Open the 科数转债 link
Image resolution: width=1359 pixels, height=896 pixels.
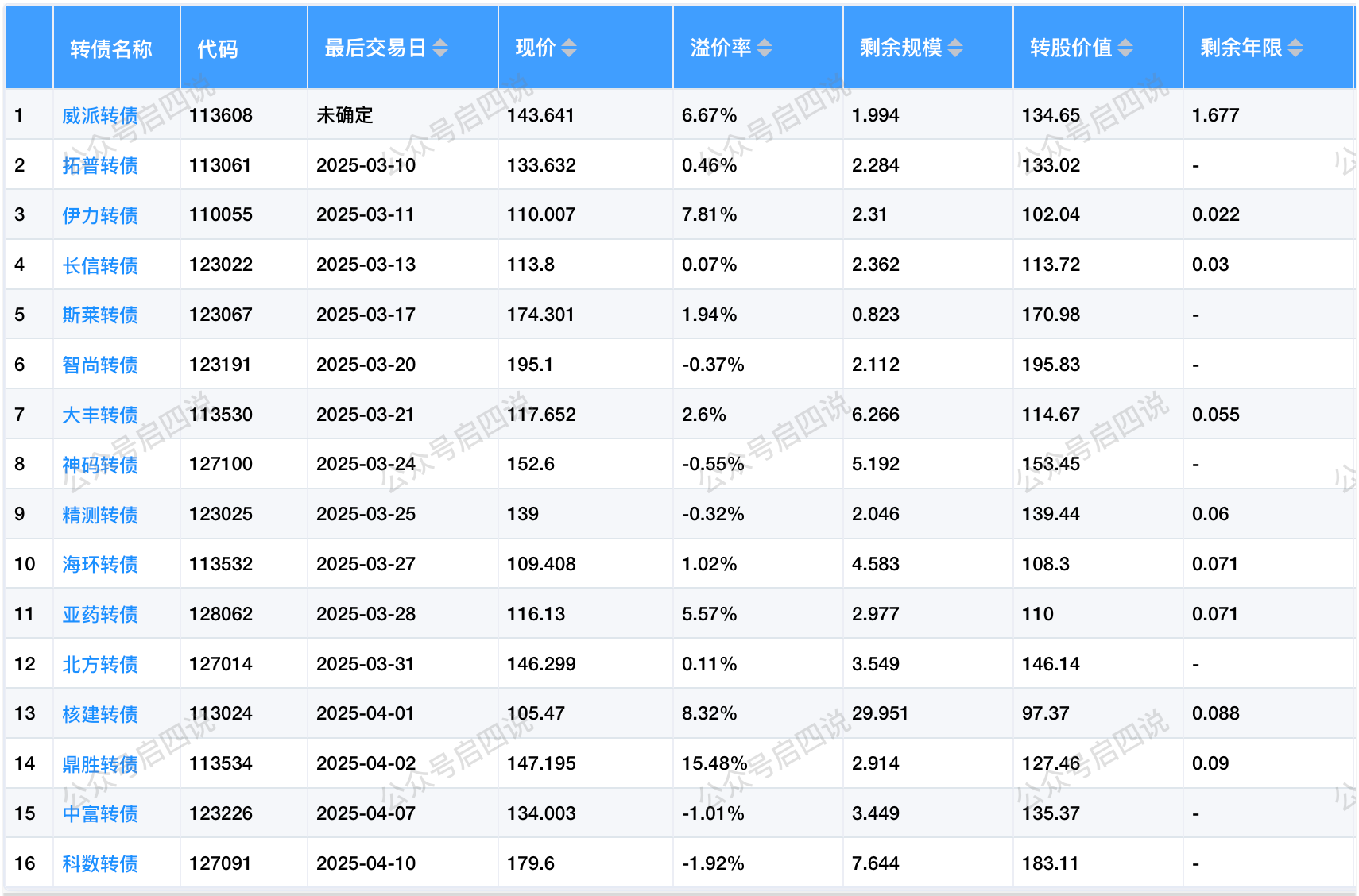tap(100, 863)
